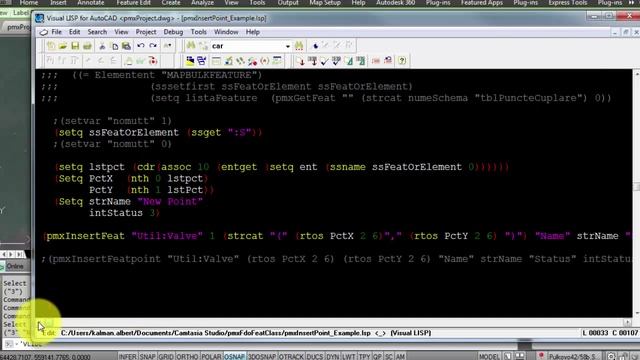Toggle DUCS in status bar
Screen dimensions: 640x360
(x=315, y=356)
